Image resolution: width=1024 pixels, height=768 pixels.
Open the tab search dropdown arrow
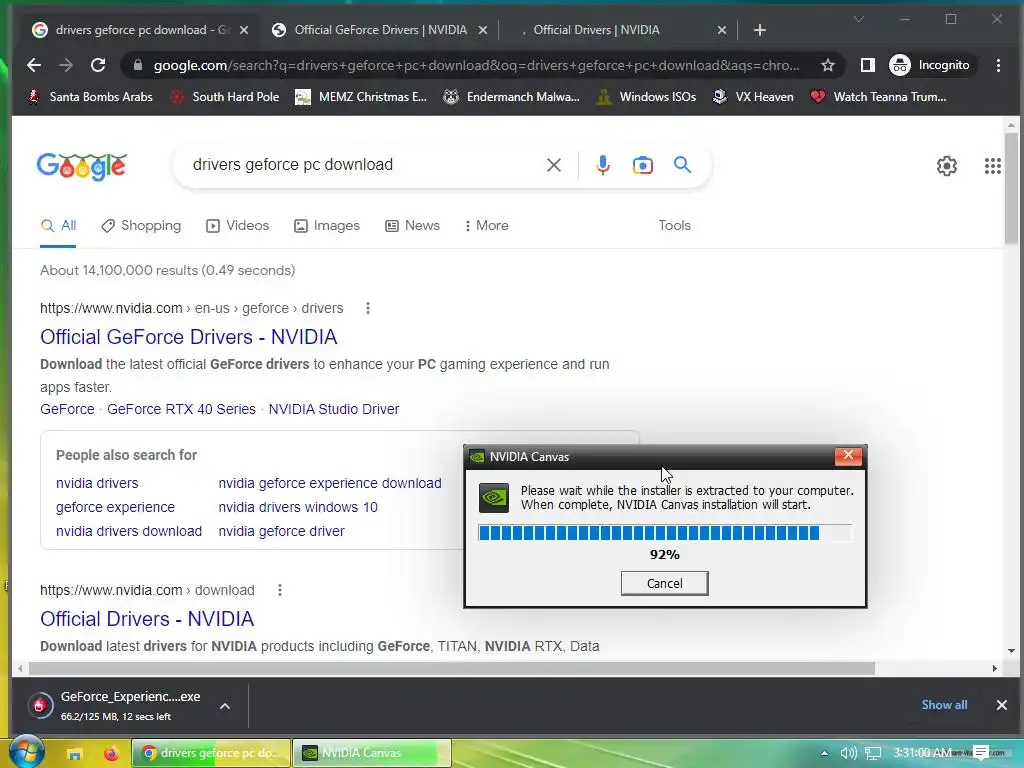pyautogui.click(x=859, y=20)
